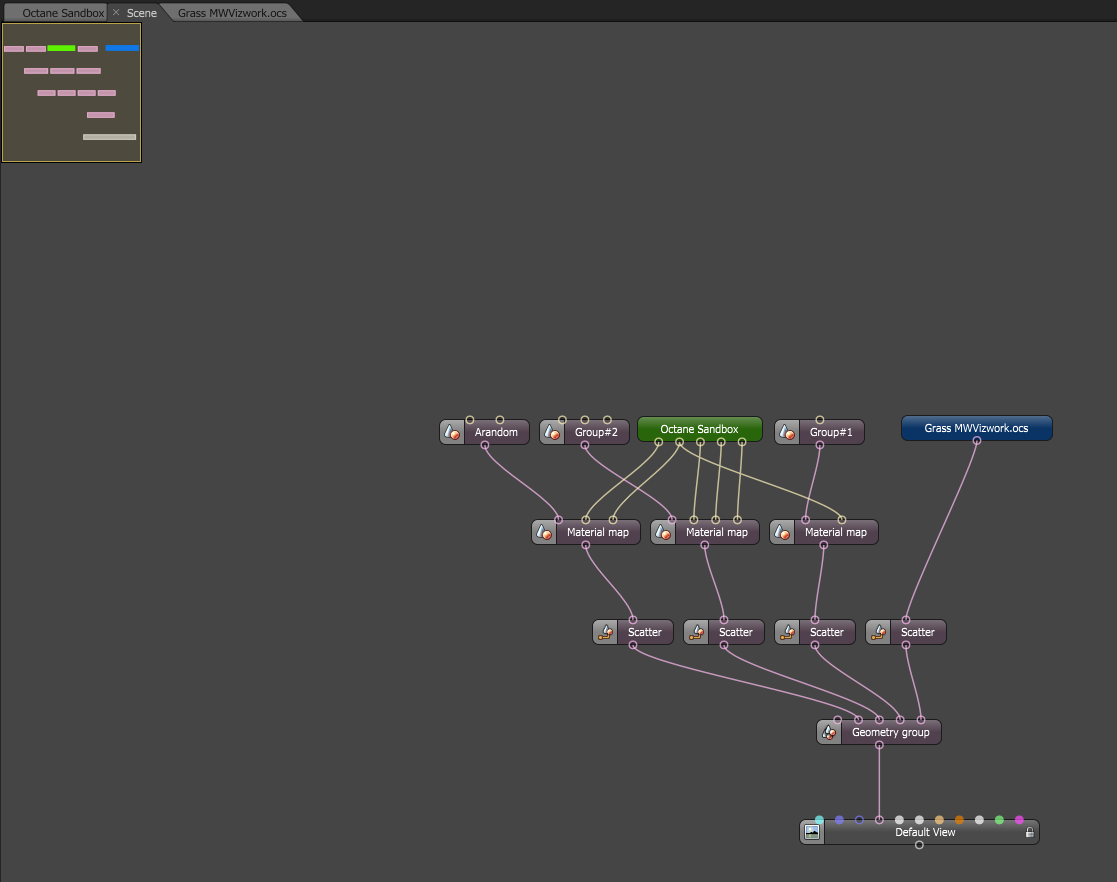The width and height of the screenshot is (1117, 882).
Task: Click the Grass MWVizwork.ocs output pin
Action: coord(977,441)
